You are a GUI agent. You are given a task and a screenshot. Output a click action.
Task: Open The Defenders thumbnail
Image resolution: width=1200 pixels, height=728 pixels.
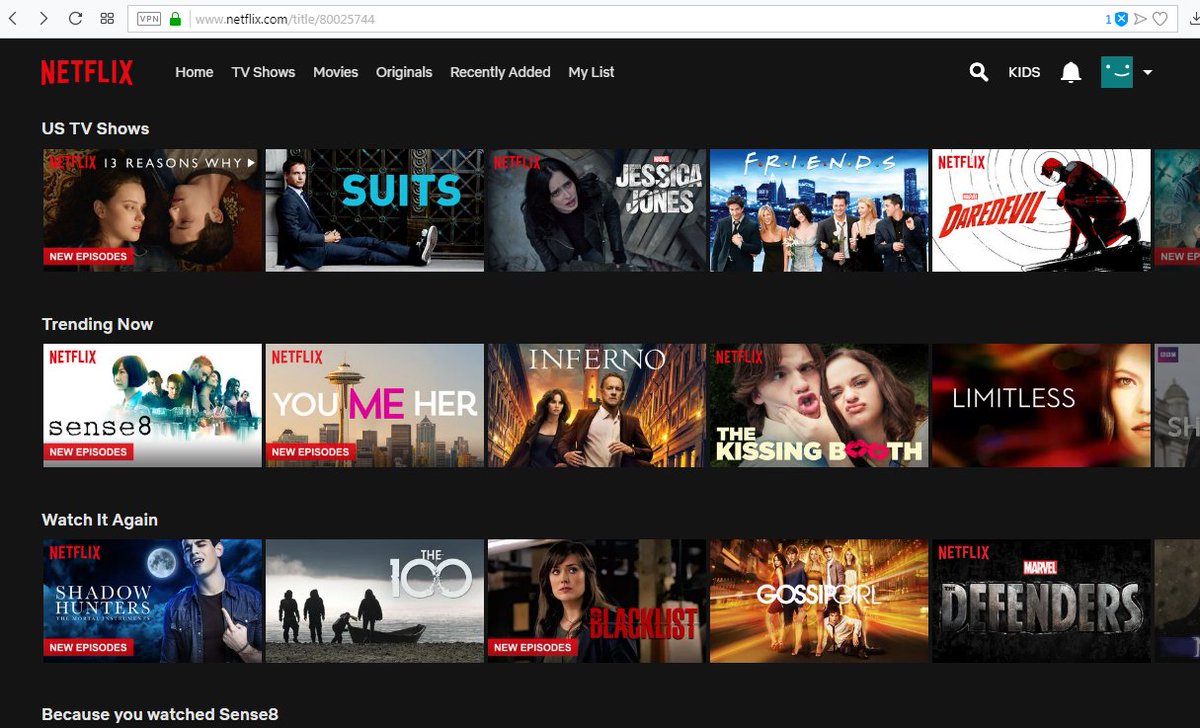[x=1041, y=601]
